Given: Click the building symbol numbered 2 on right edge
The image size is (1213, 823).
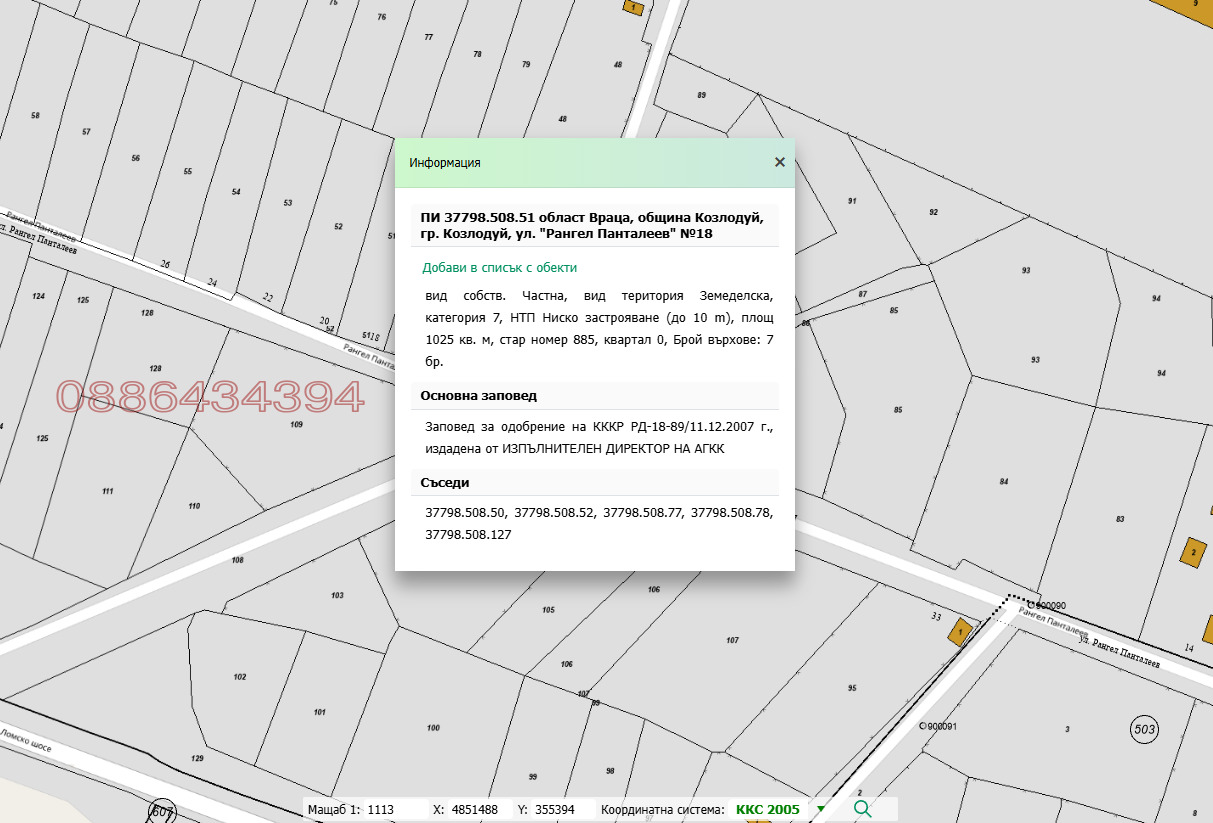Looking at the screenshot, I should pyautogui.click(x=1193, y=551).
